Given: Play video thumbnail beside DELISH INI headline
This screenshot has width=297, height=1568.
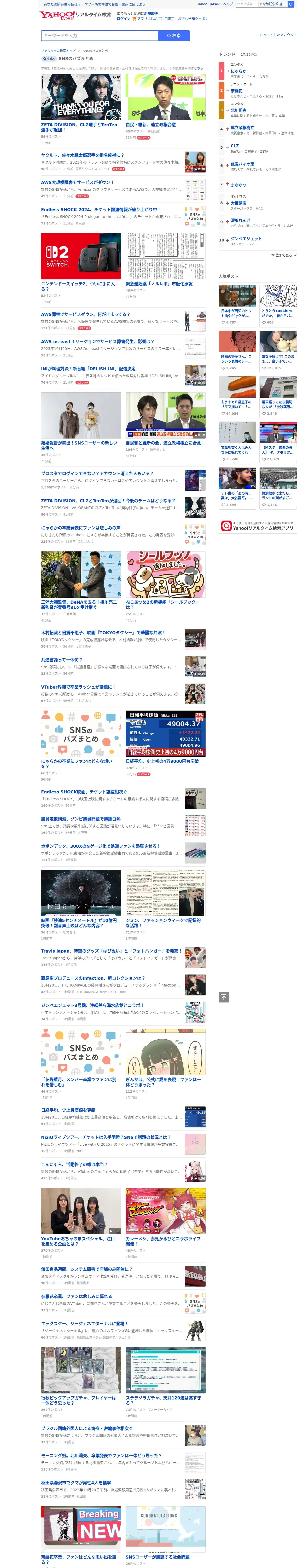Looking at the screenshot, I should pos(195,376).
